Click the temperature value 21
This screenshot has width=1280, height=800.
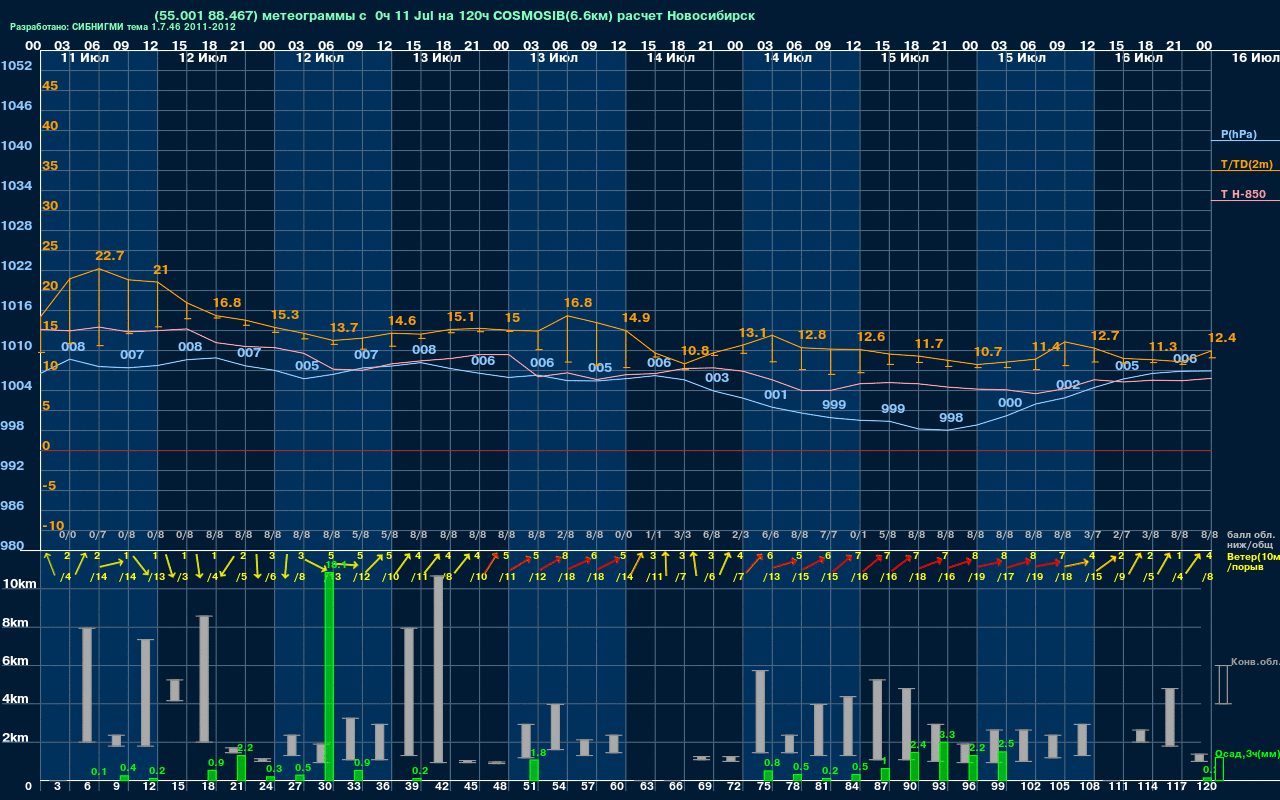click(160, 270)
